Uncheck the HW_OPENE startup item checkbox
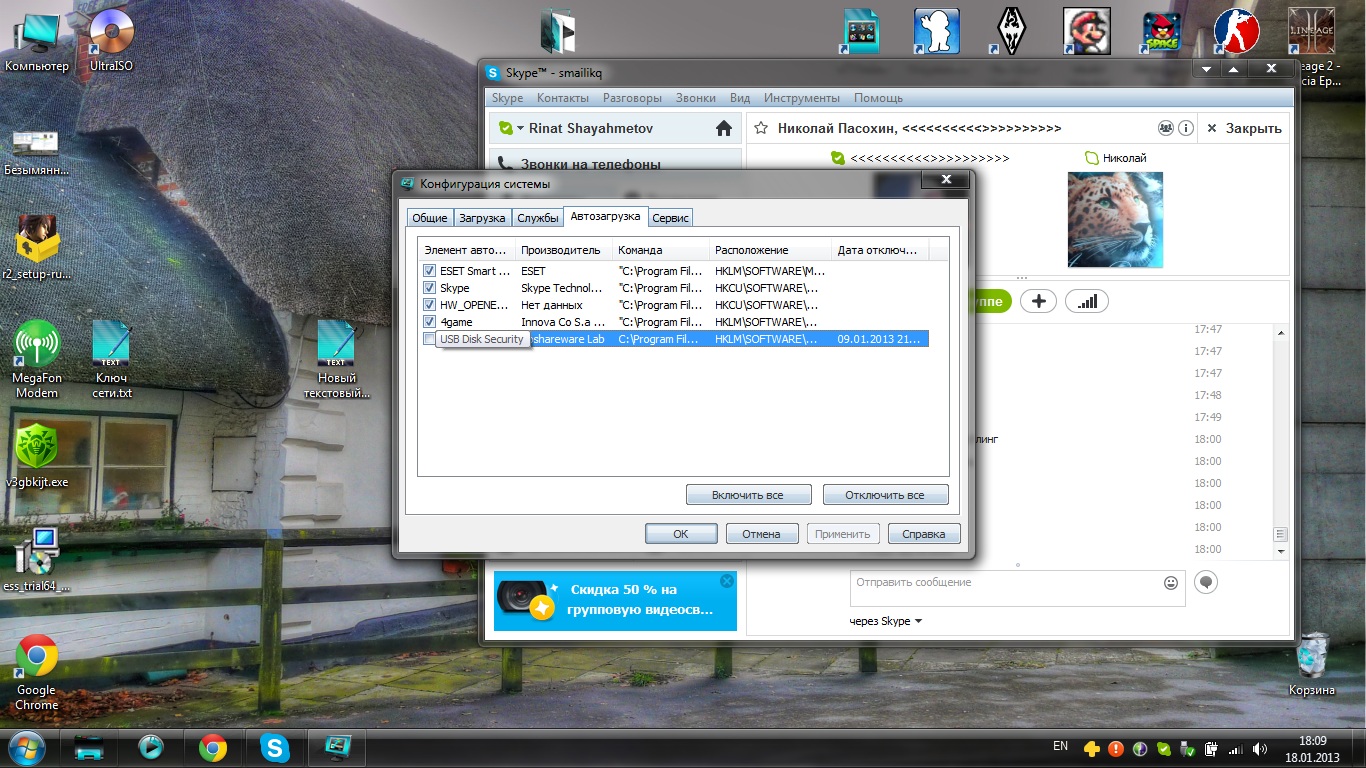The width and height of the screenshot is (1366, 768). point(429,305)
